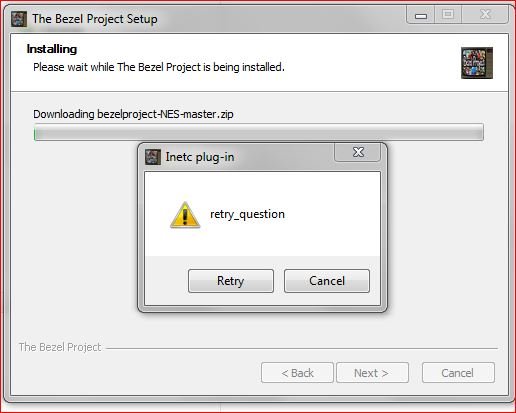Click the Bezel Project Setup title bar icon
This screenshot has width=516, height=413.
tap(19, 19)
